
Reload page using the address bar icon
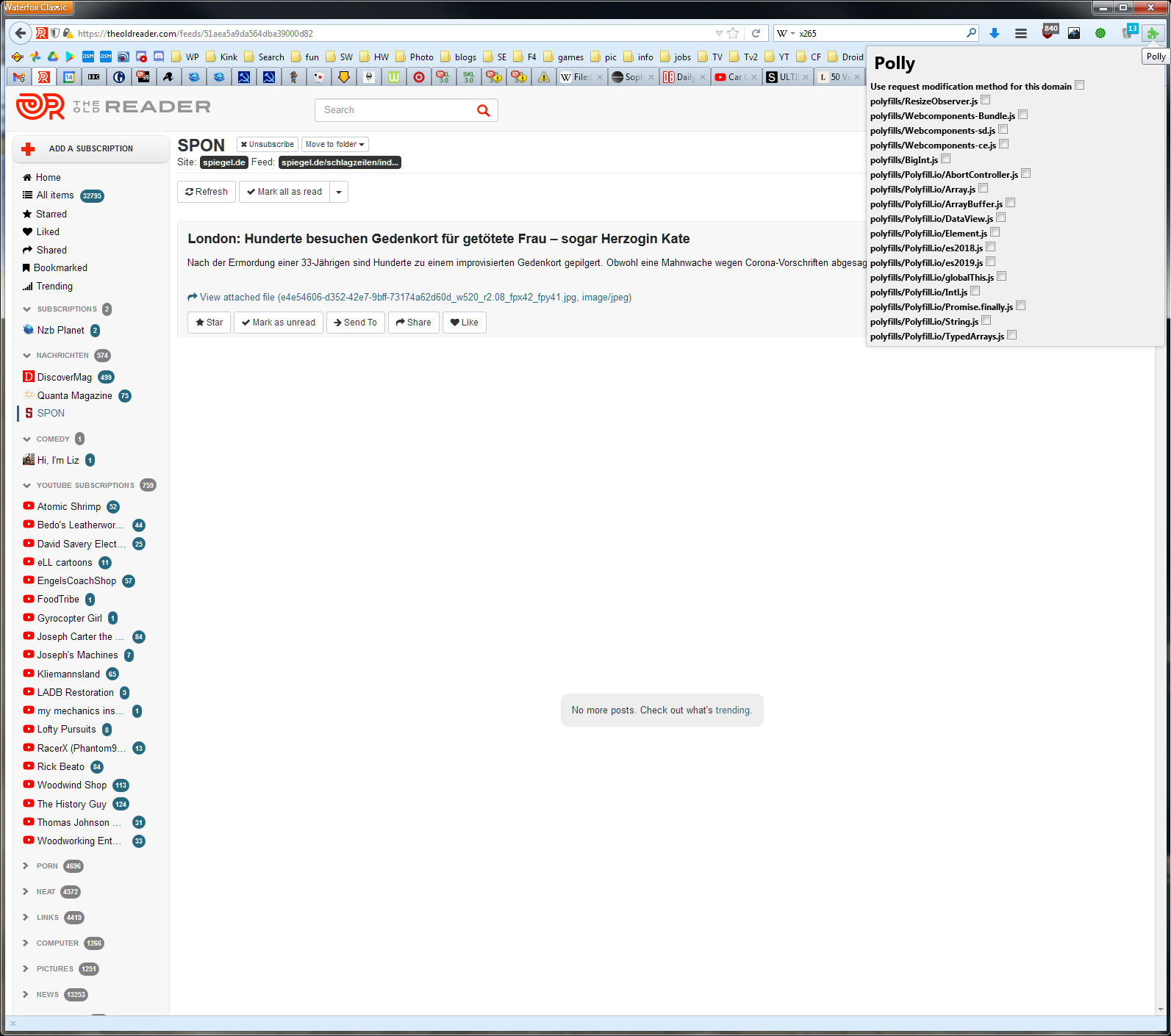756,33
